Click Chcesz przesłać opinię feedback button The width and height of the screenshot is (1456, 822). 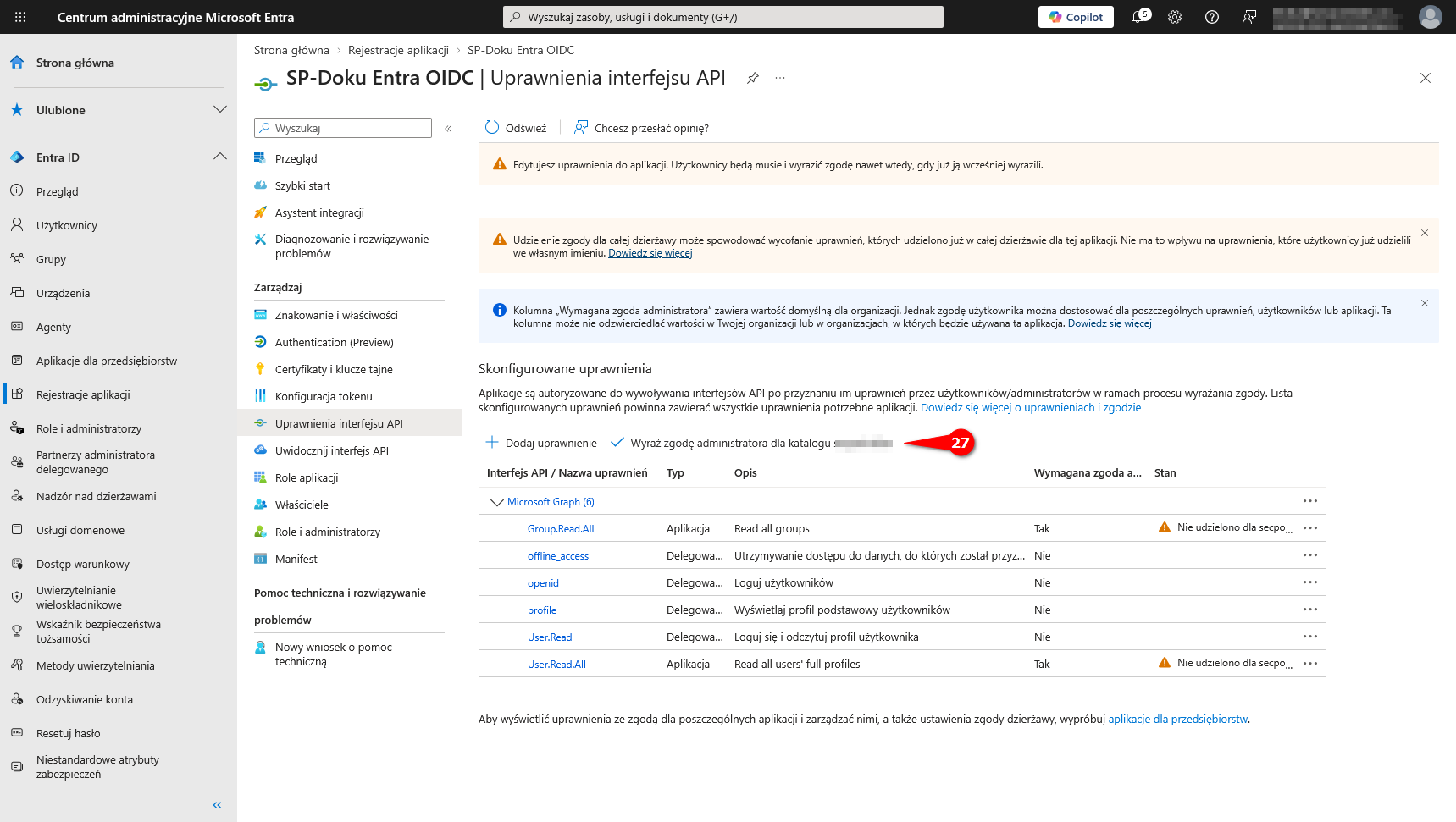point(641,128)
